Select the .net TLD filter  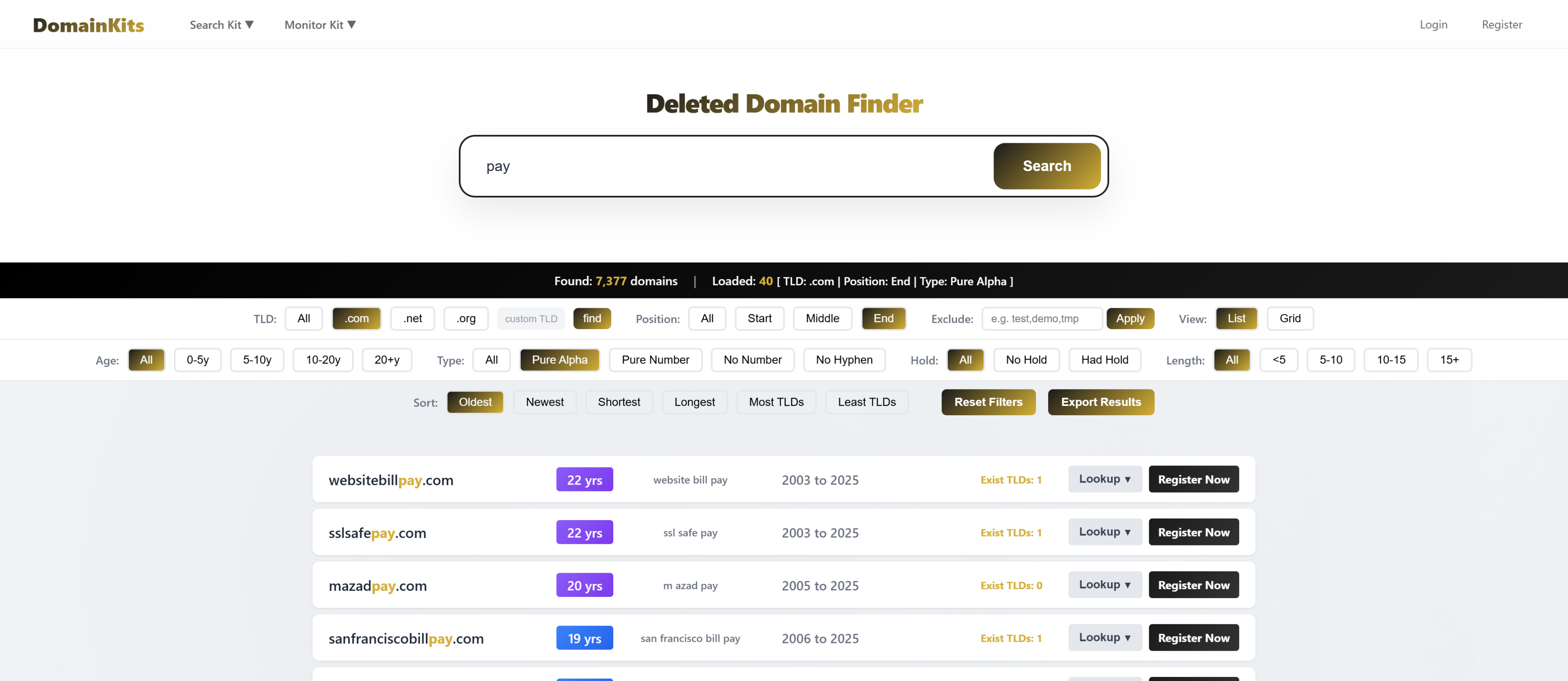click(412, 318)
